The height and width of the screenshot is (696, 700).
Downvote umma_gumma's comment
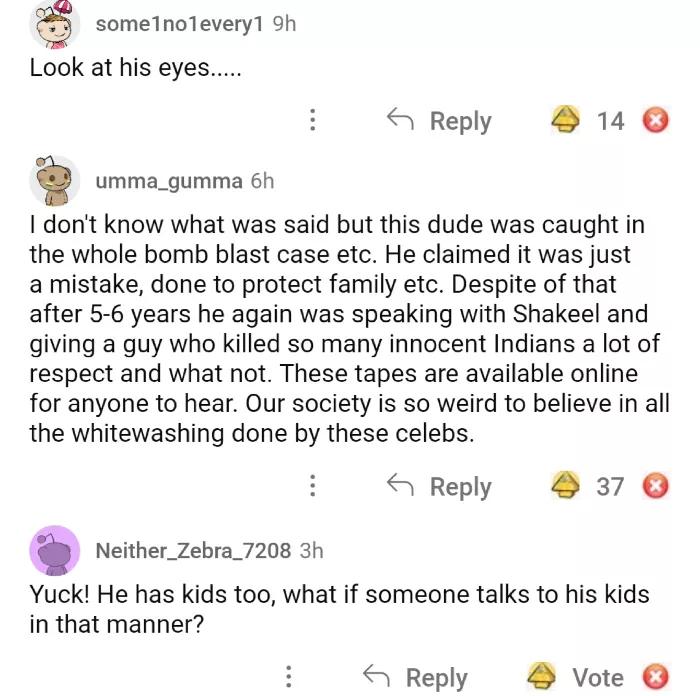coord(655,487)
